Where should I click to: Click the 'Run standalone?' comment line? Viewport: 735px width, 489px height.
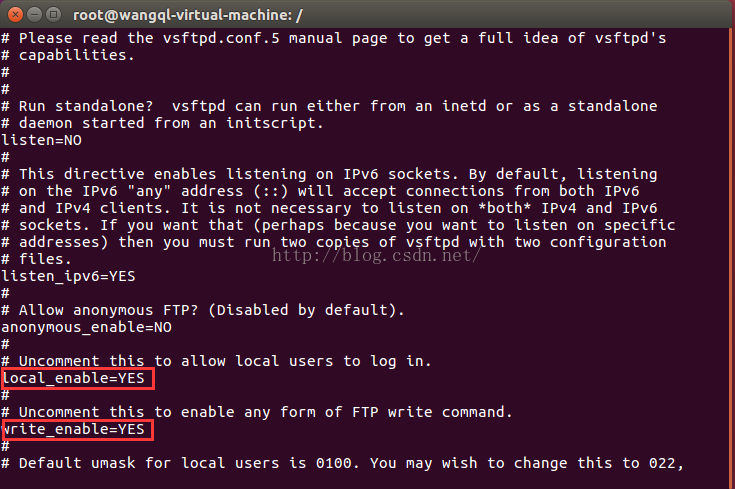[x=329, y=106]
